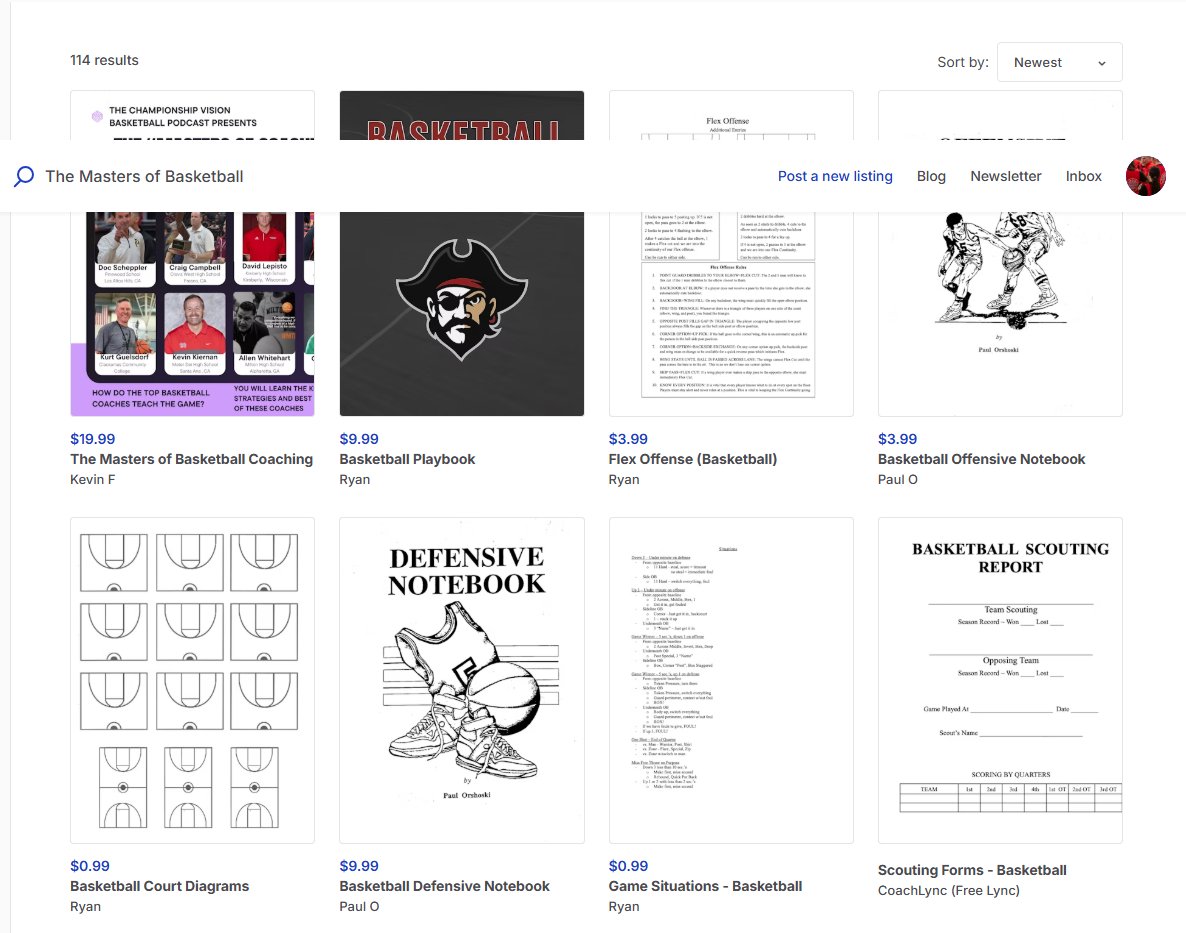The image size is (1186, 933).
Task: Click the search field reading The Masters of Basketball
Action: (144, 176)
